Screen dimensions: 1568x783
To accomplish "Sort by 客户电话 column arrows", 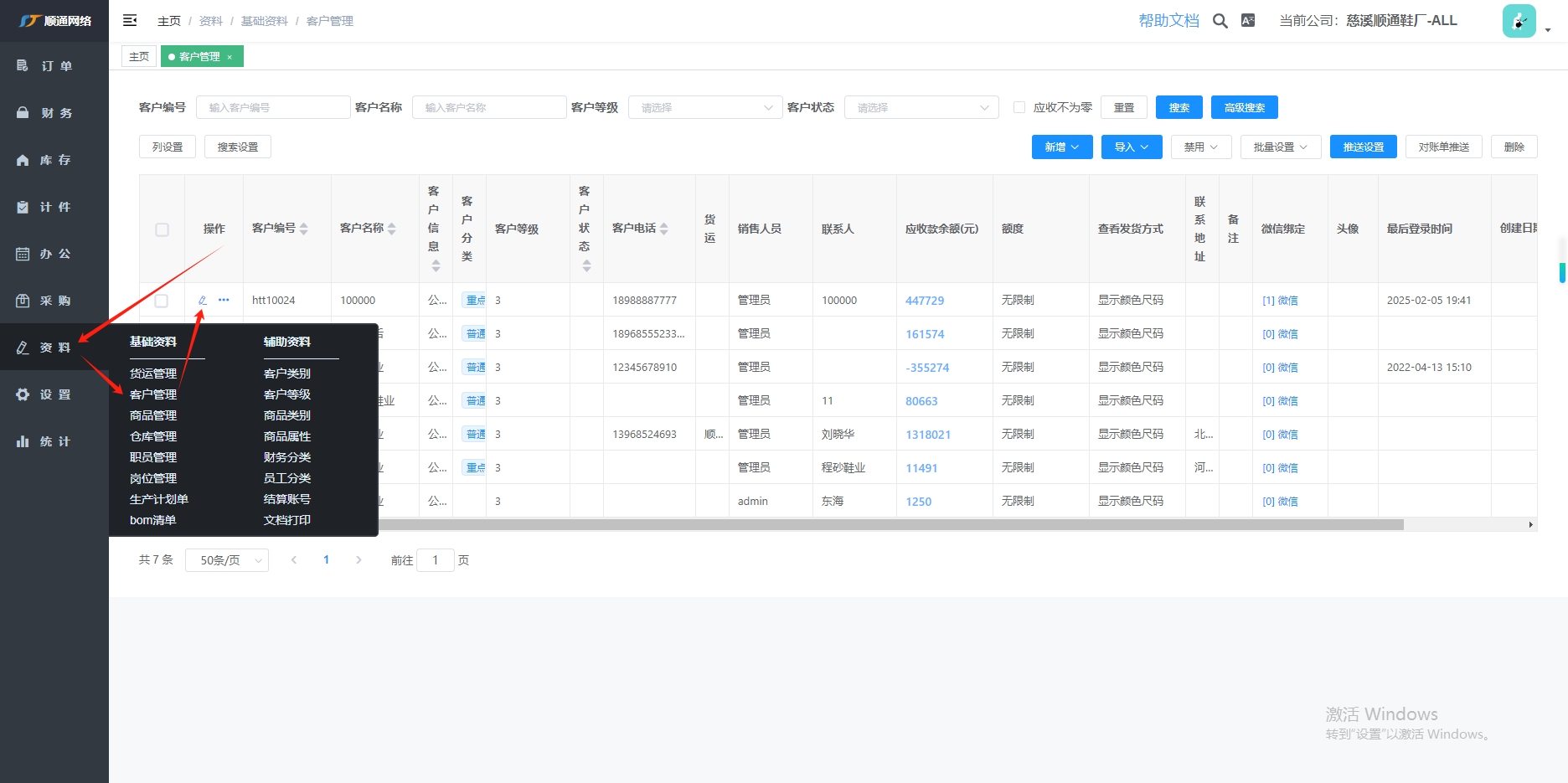I will pos(664,229).
